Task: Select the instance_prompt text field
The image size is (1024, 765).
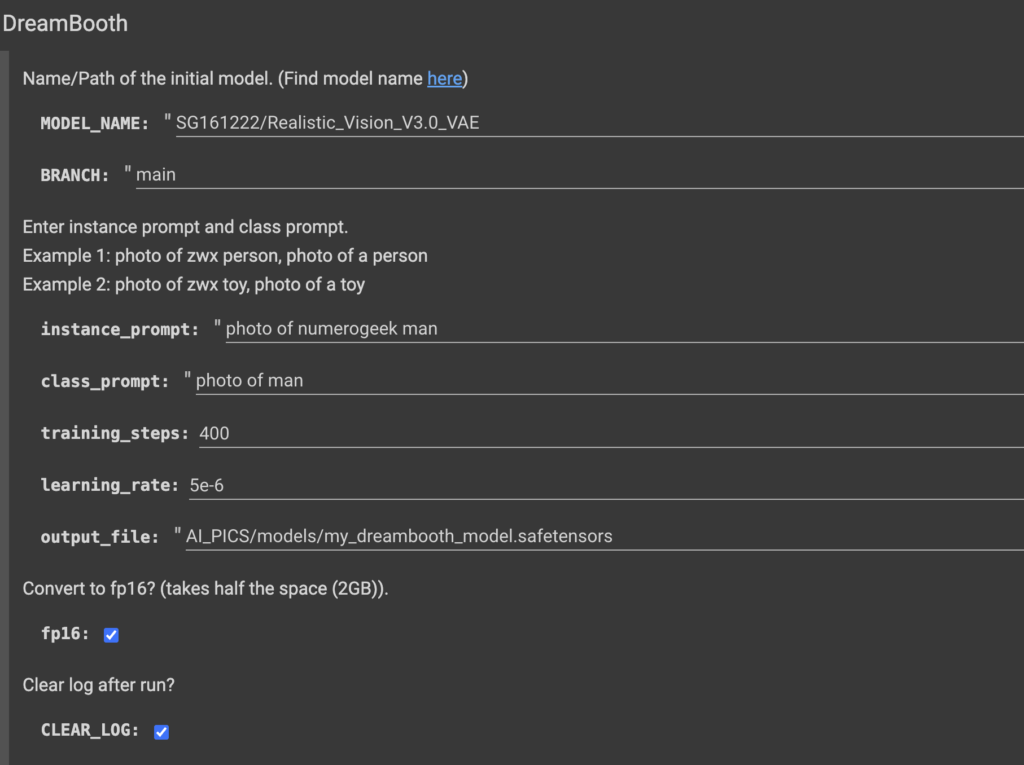Action: 625,329
